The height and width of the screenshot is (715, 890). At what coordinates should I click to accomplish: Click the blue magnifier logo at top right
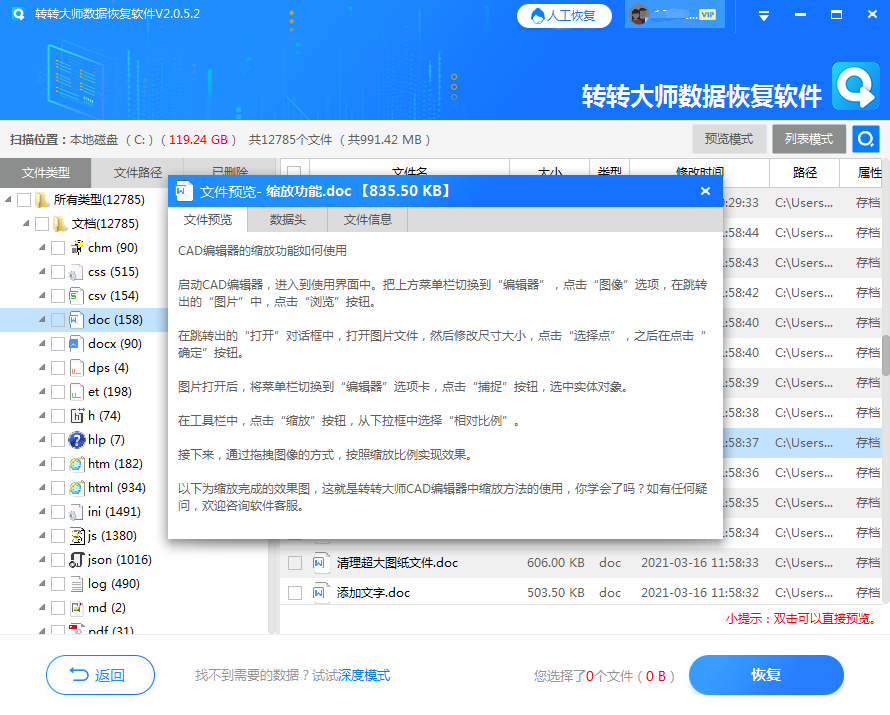coord(856,88)
